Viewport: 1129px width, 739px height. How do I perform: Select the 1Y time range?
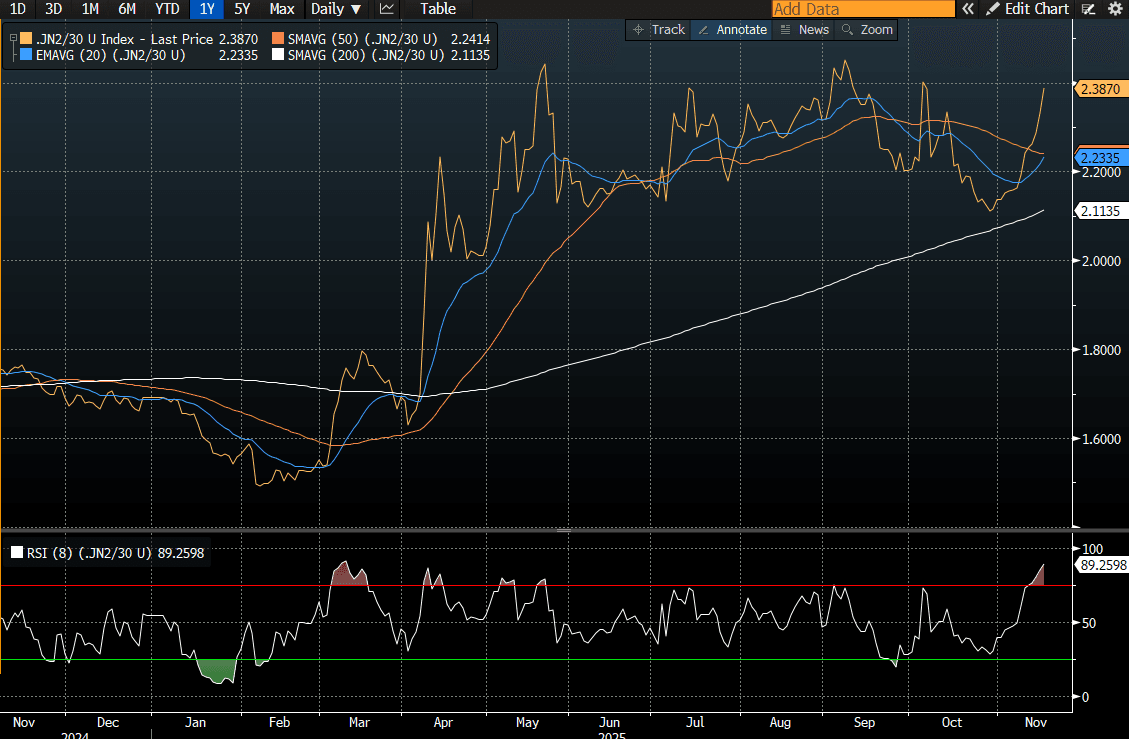point(207,9)
